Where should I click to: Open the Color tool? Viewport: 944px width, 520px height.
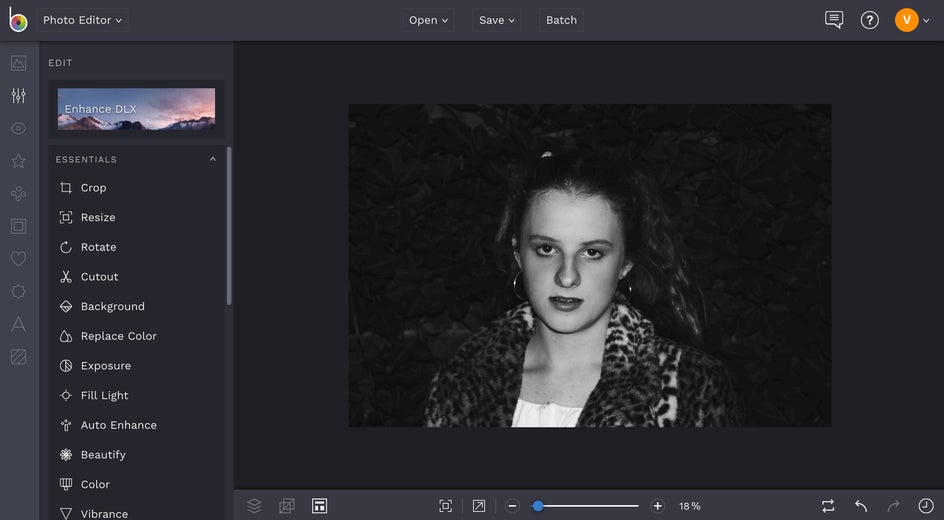(x=137, y=484)
